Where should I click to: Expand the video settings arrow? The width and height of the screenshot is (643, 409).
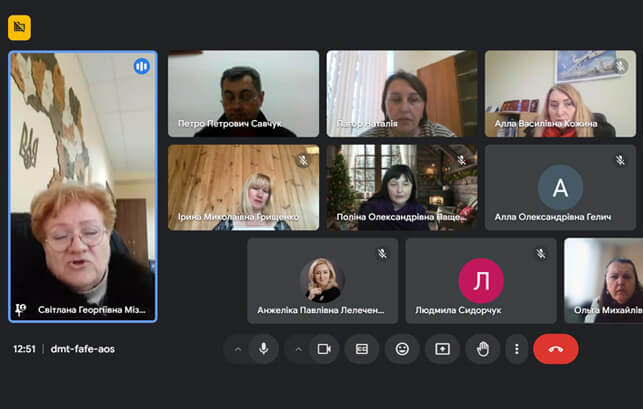coord(298,349)
